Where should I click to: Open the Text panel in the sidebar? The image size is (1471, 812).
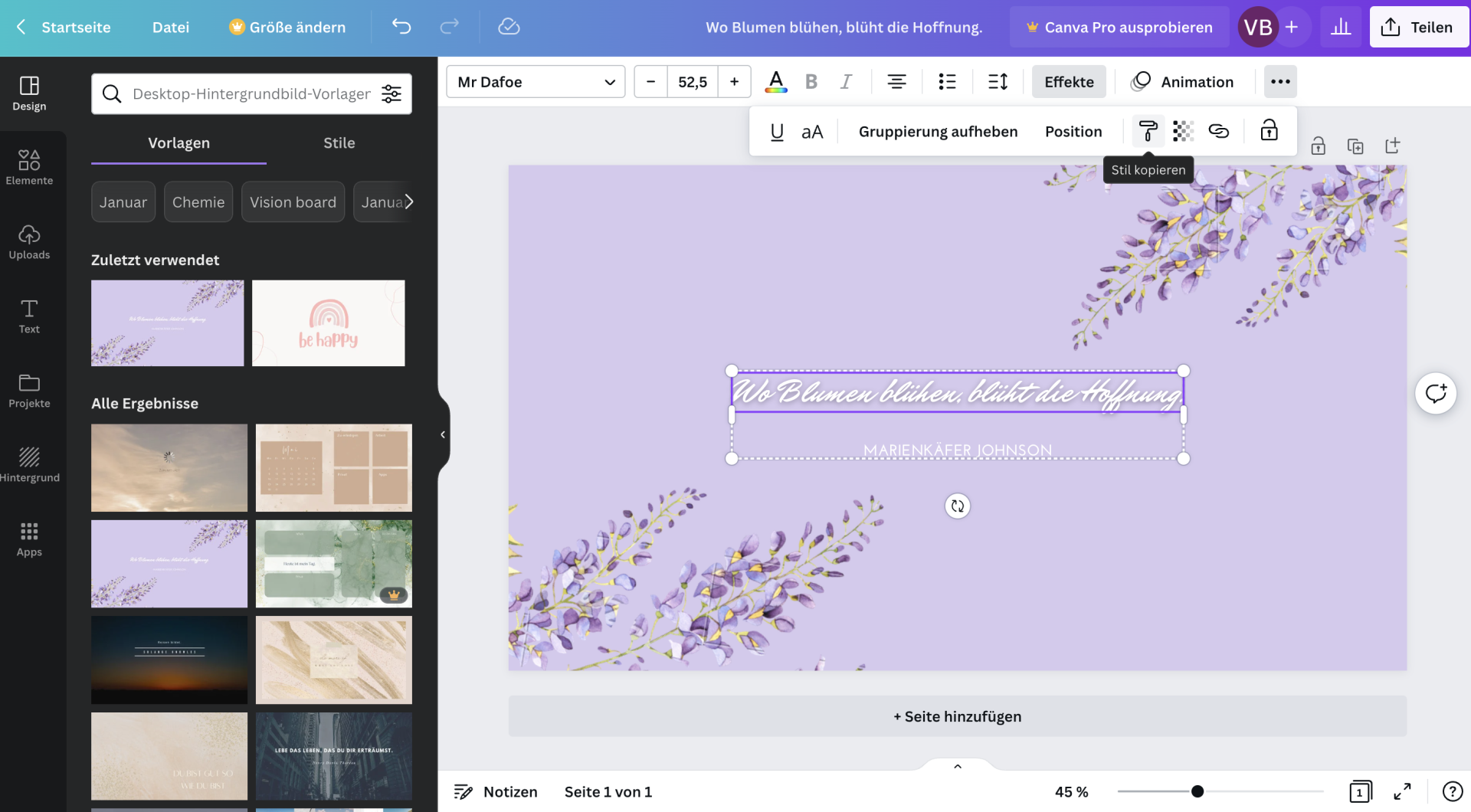pos(29,315)
